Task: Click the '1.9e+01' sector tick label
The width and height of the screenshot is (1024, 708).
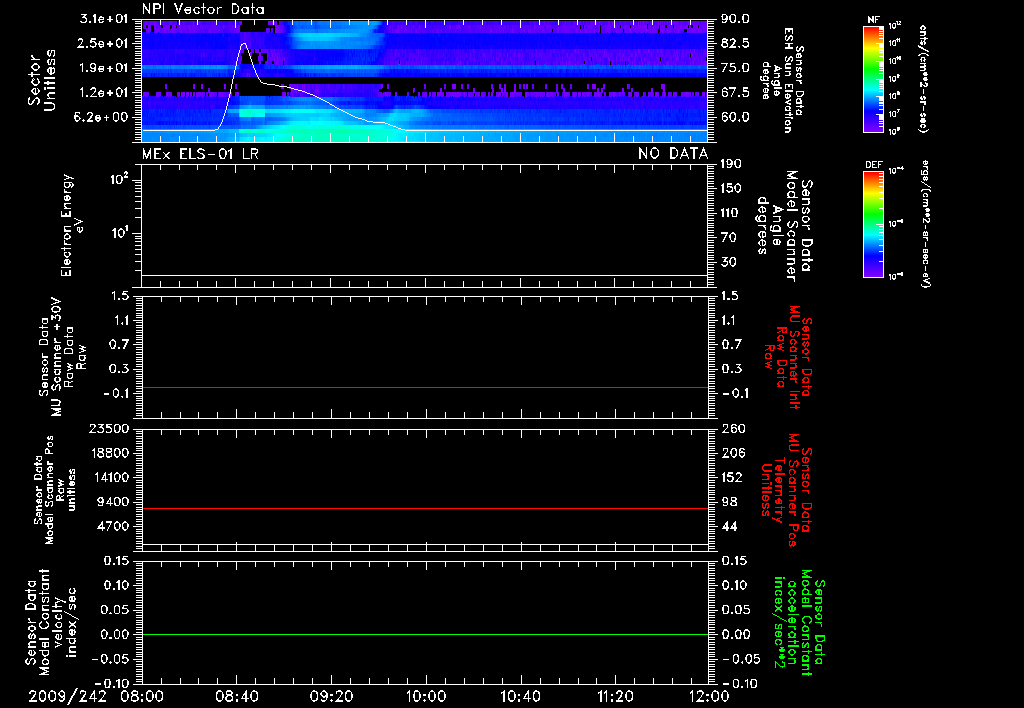Action: pyautogui.click(x=103, y=68)
